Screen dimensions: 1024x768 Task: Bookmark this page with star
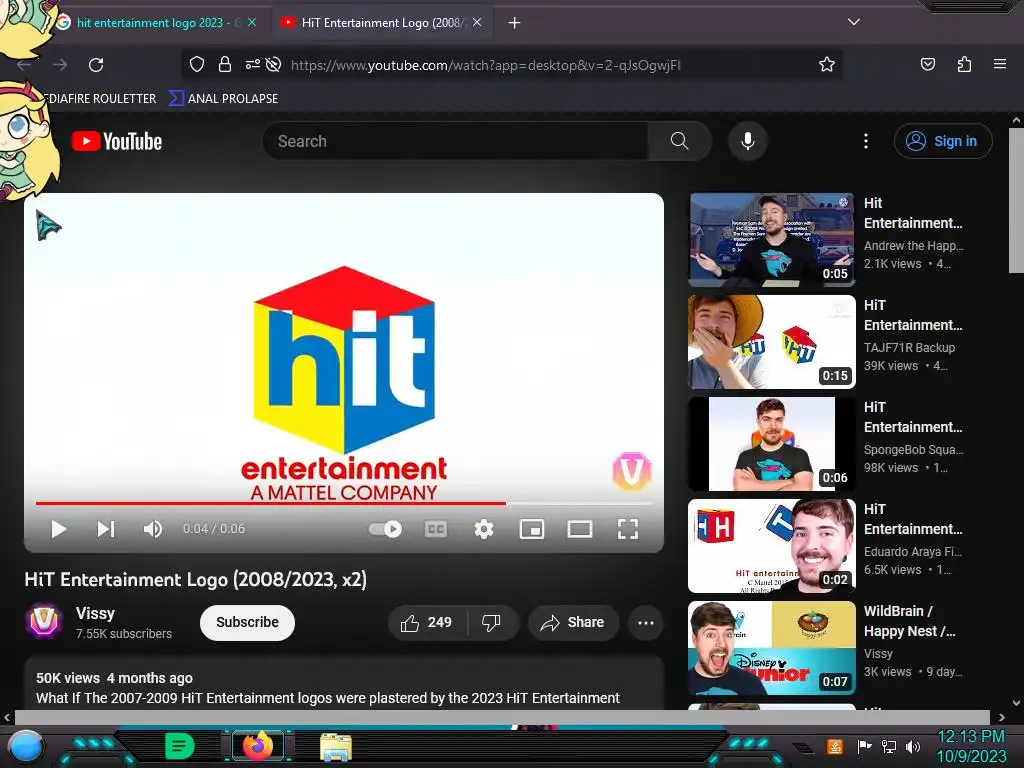click(827, 65)
